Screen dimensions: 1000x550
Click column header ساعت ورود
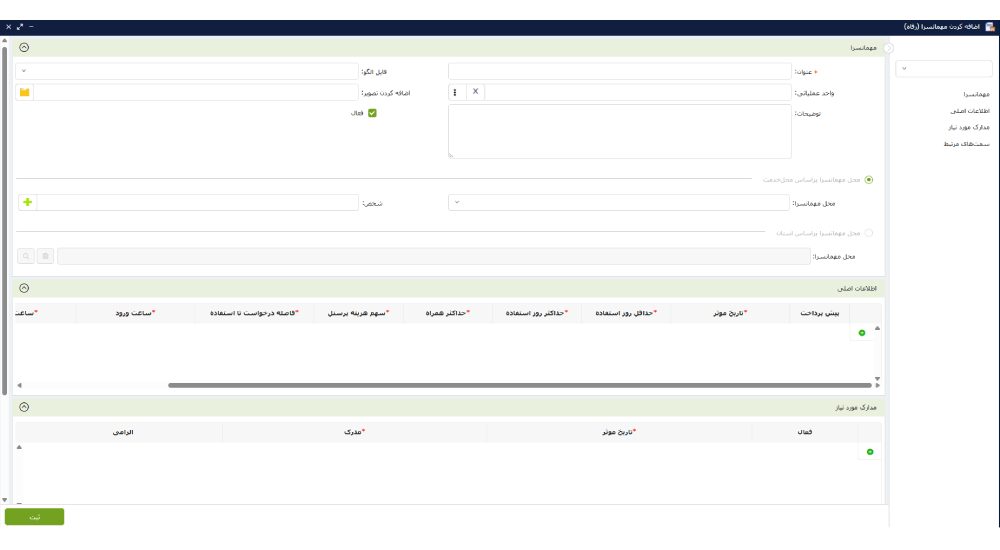pyautogui.click(x=135, y=313)
